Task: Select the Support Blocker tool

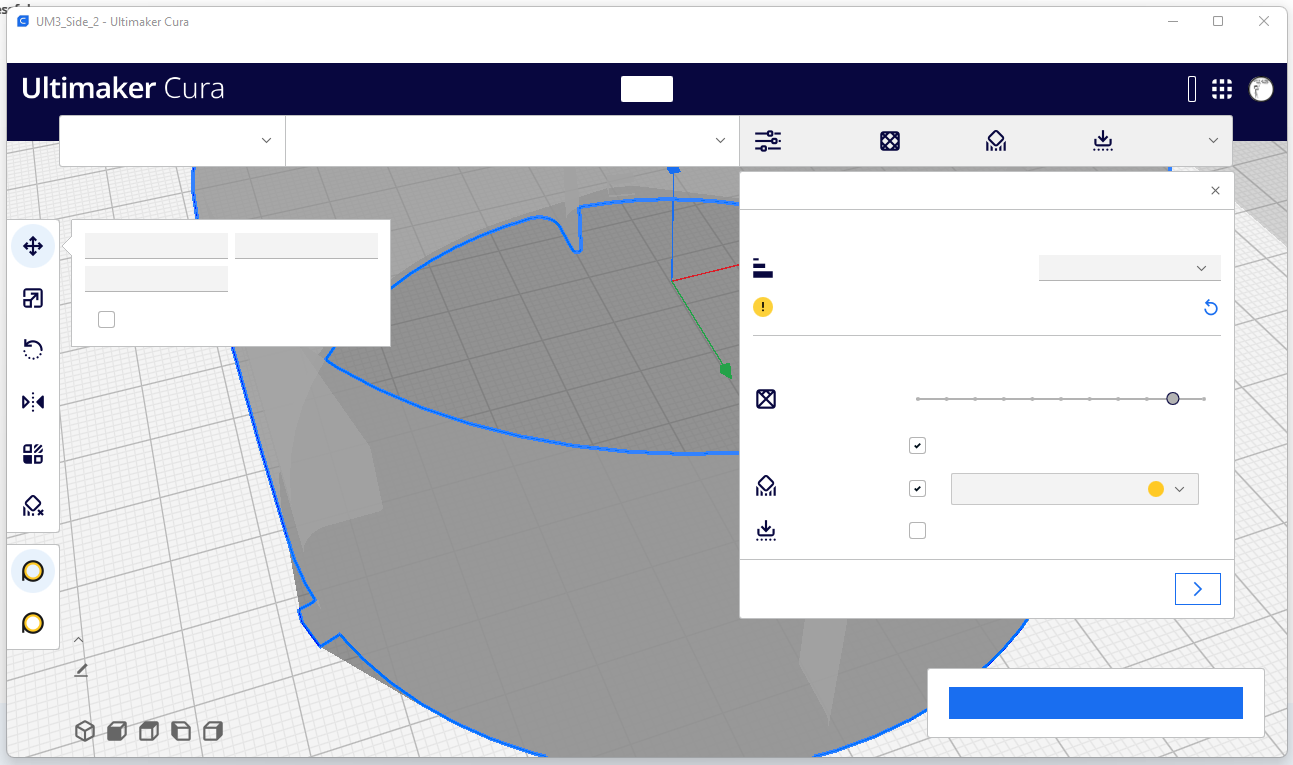Action: point(33,505)
